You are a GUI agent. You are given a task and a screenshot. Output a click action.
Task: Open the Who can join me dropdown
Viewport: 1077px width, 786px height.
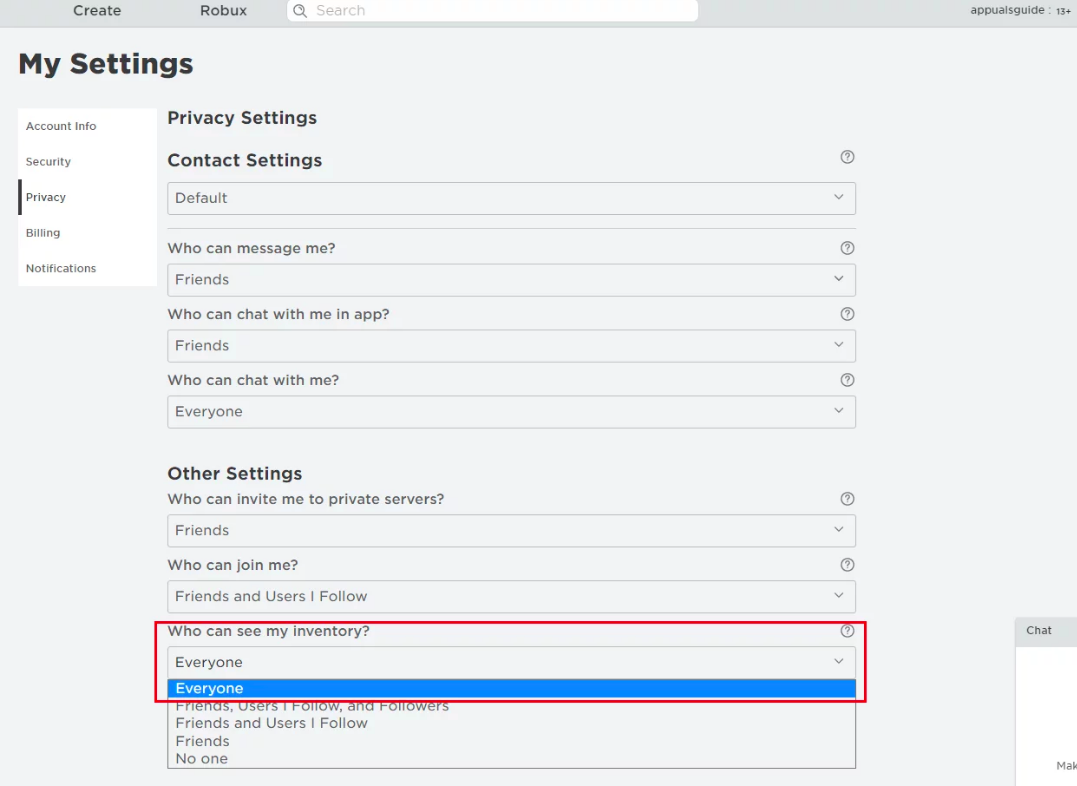(x=511, y=596)
